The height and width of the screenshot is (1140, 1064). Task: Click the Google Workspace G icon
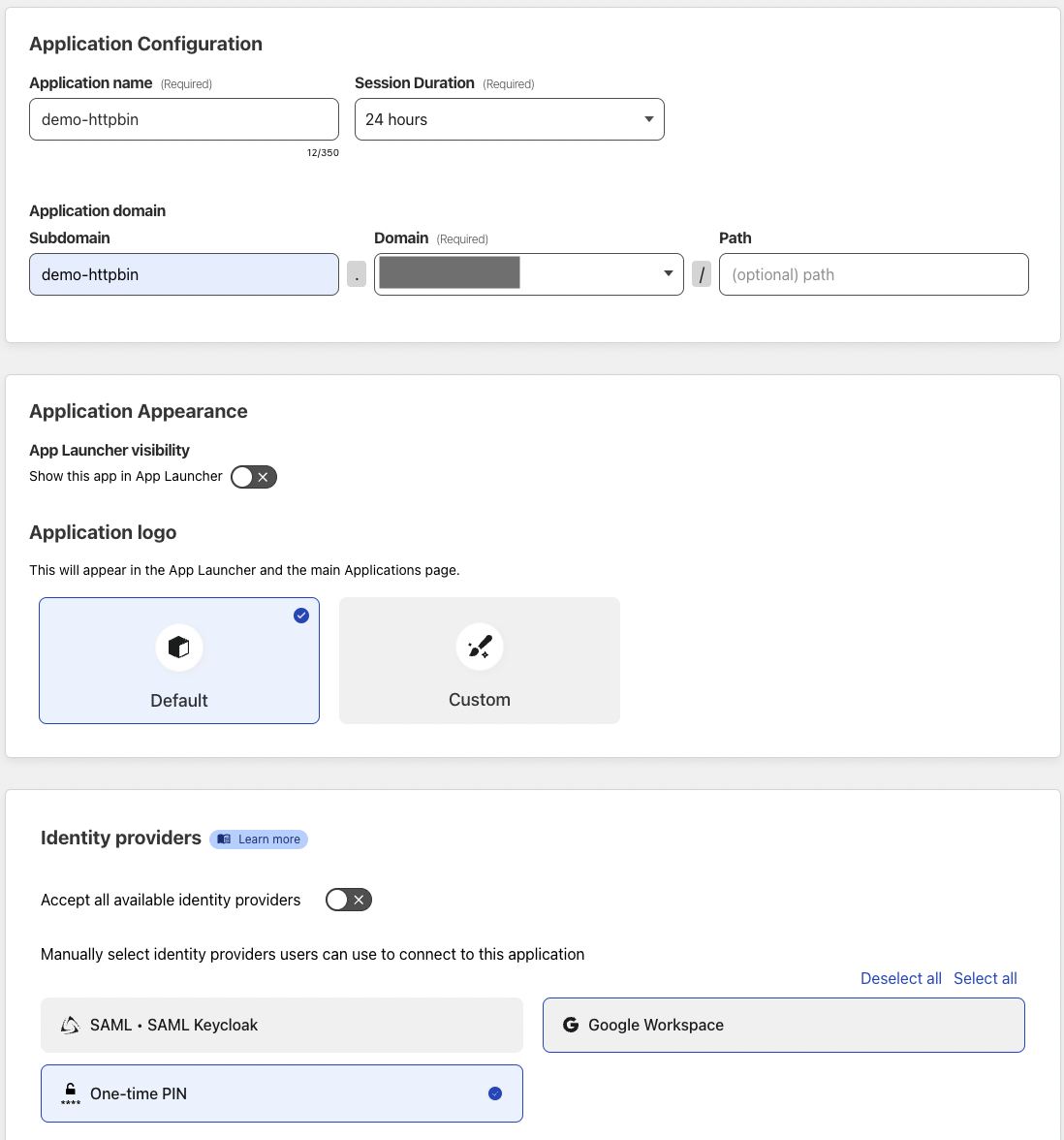click(x=571, y=1025)
